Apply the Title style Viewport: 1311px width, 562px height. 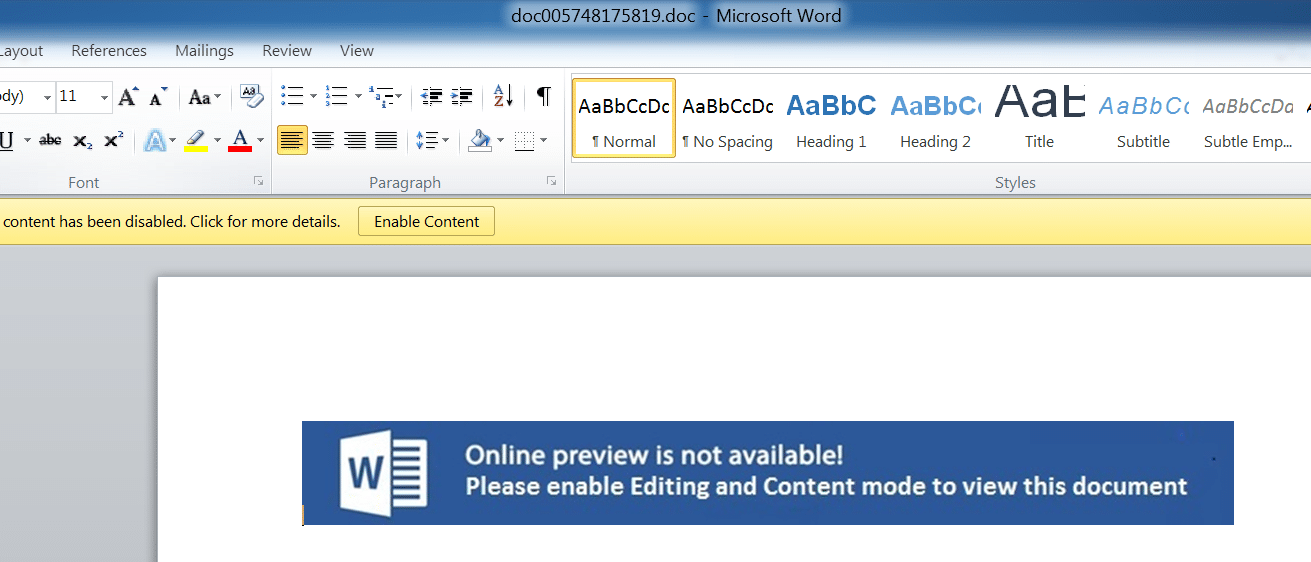point(1039,118)
